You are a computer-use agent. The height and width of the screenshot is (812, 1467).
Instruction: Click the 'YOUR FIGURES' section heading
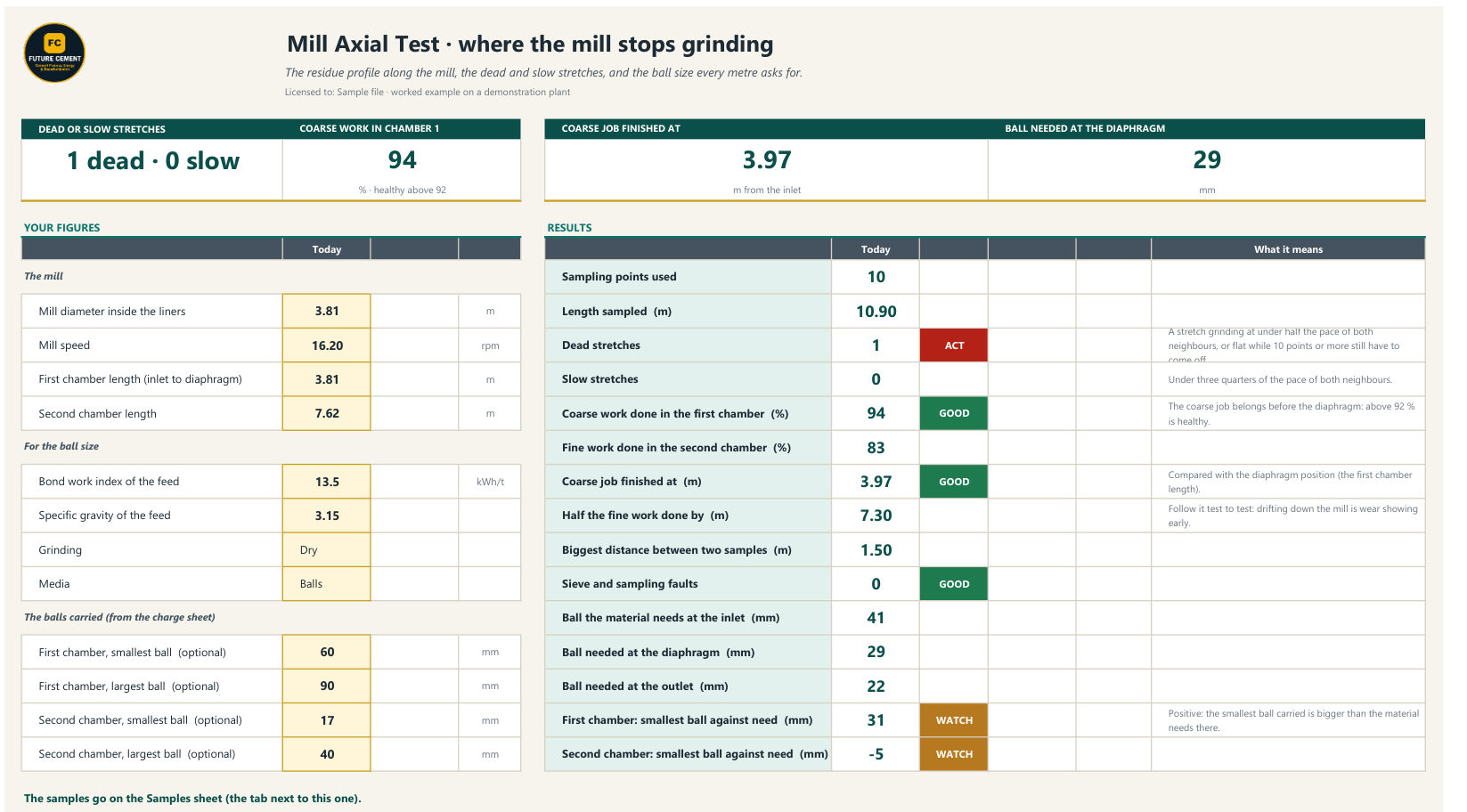tap(61, 228)
